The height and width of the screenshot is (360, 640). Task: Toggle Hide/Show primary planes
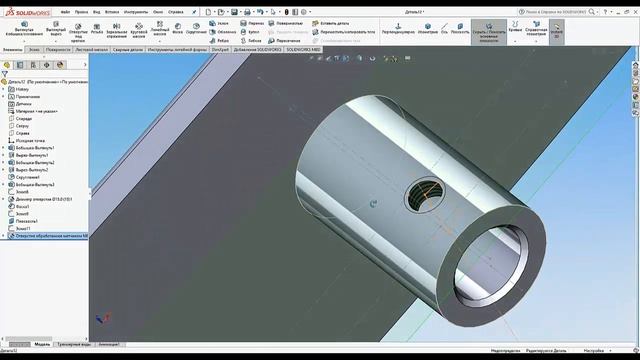tap(489, 31)
